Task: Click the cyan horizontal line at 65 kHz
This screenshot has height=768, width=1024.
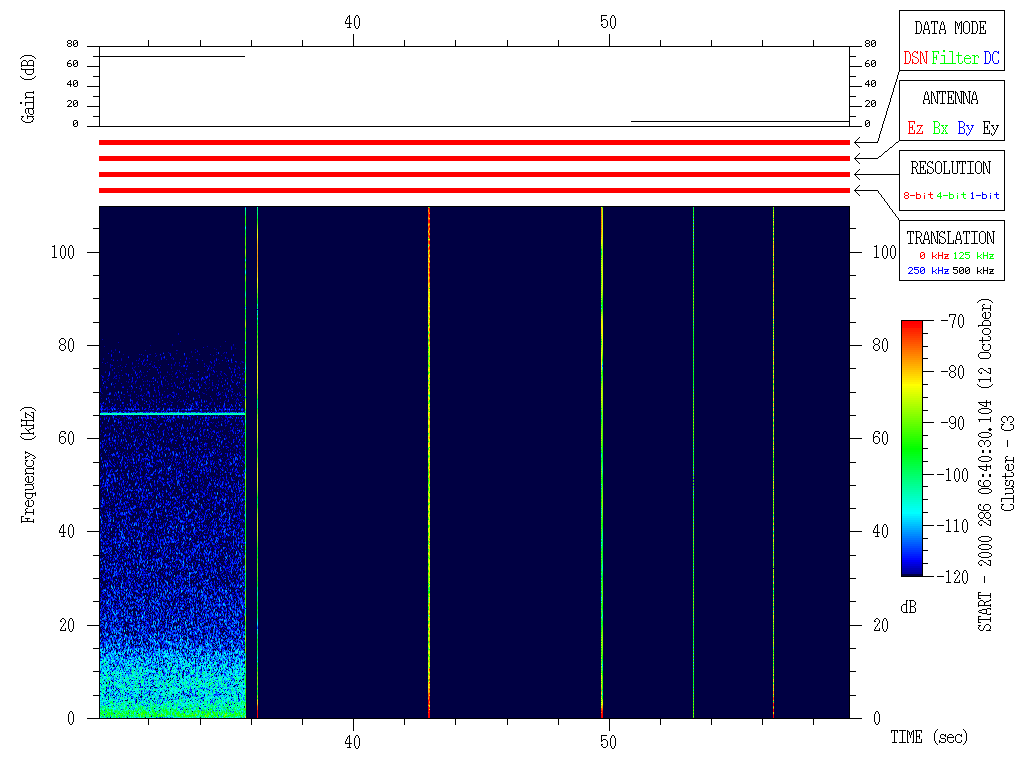Action: [172, 414]
